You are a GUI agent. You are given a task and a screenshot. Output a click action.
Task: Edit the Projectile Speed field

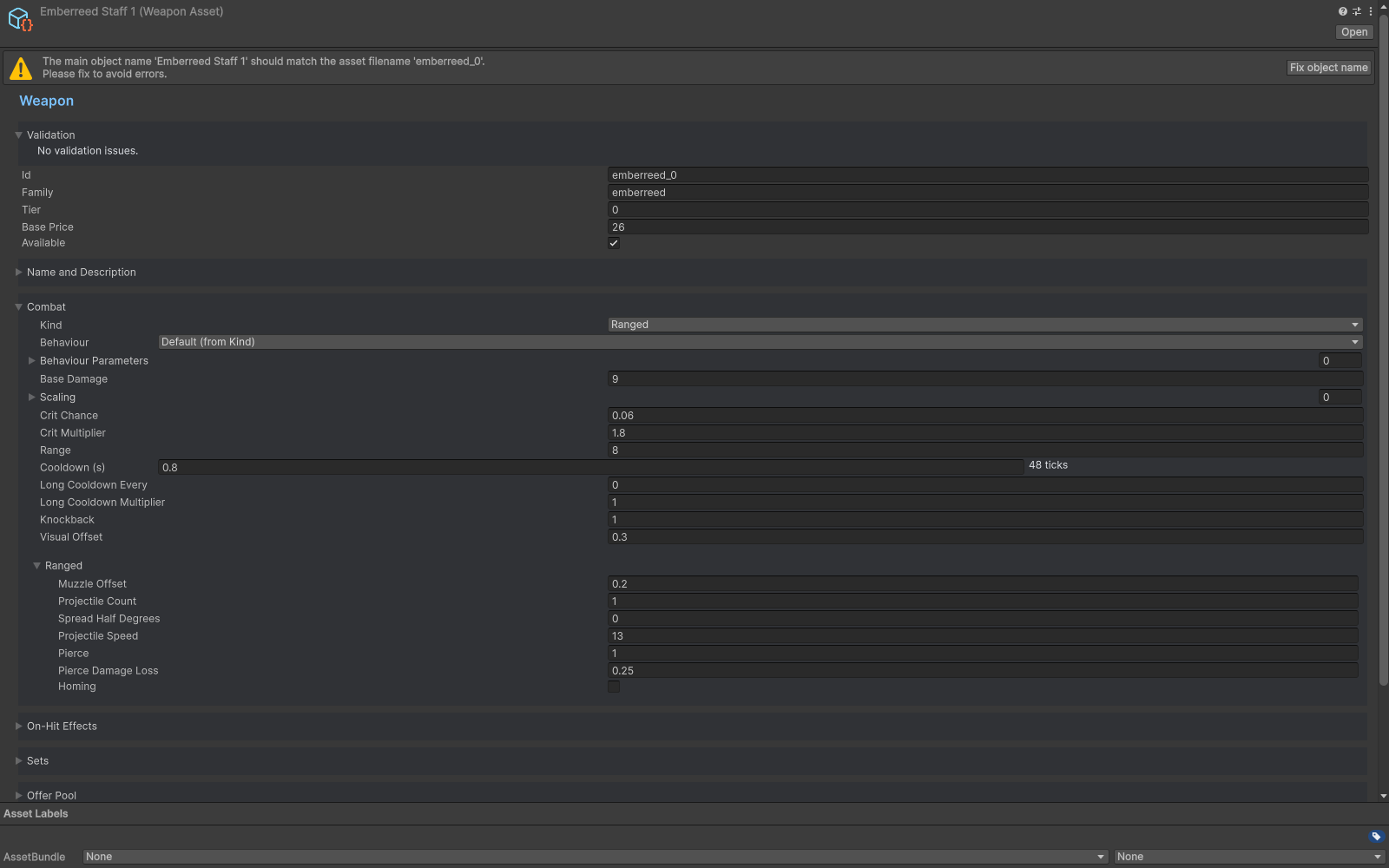tap(983, 636)
